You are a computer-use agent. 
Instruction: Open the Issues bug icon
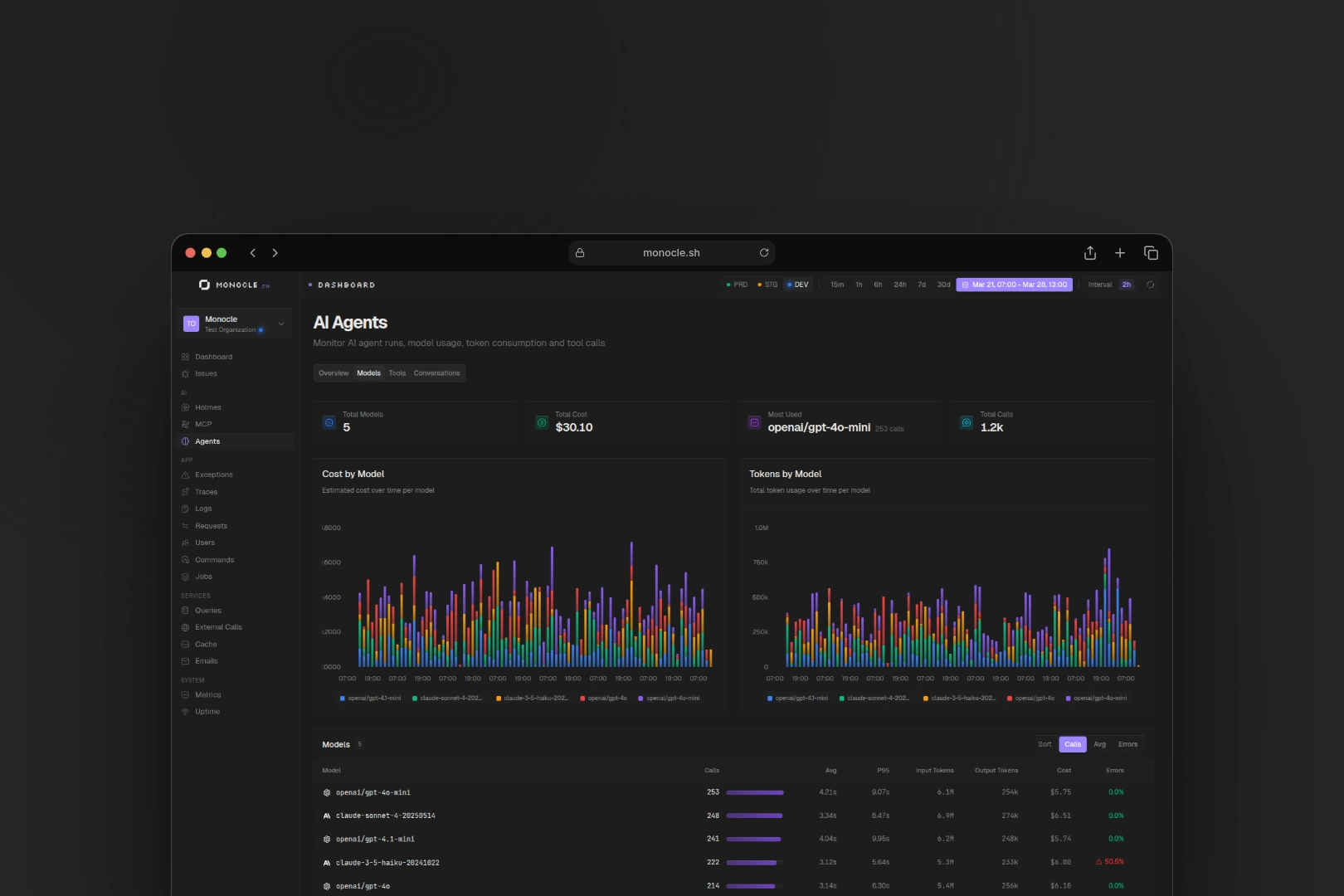[x=185, y=374]
